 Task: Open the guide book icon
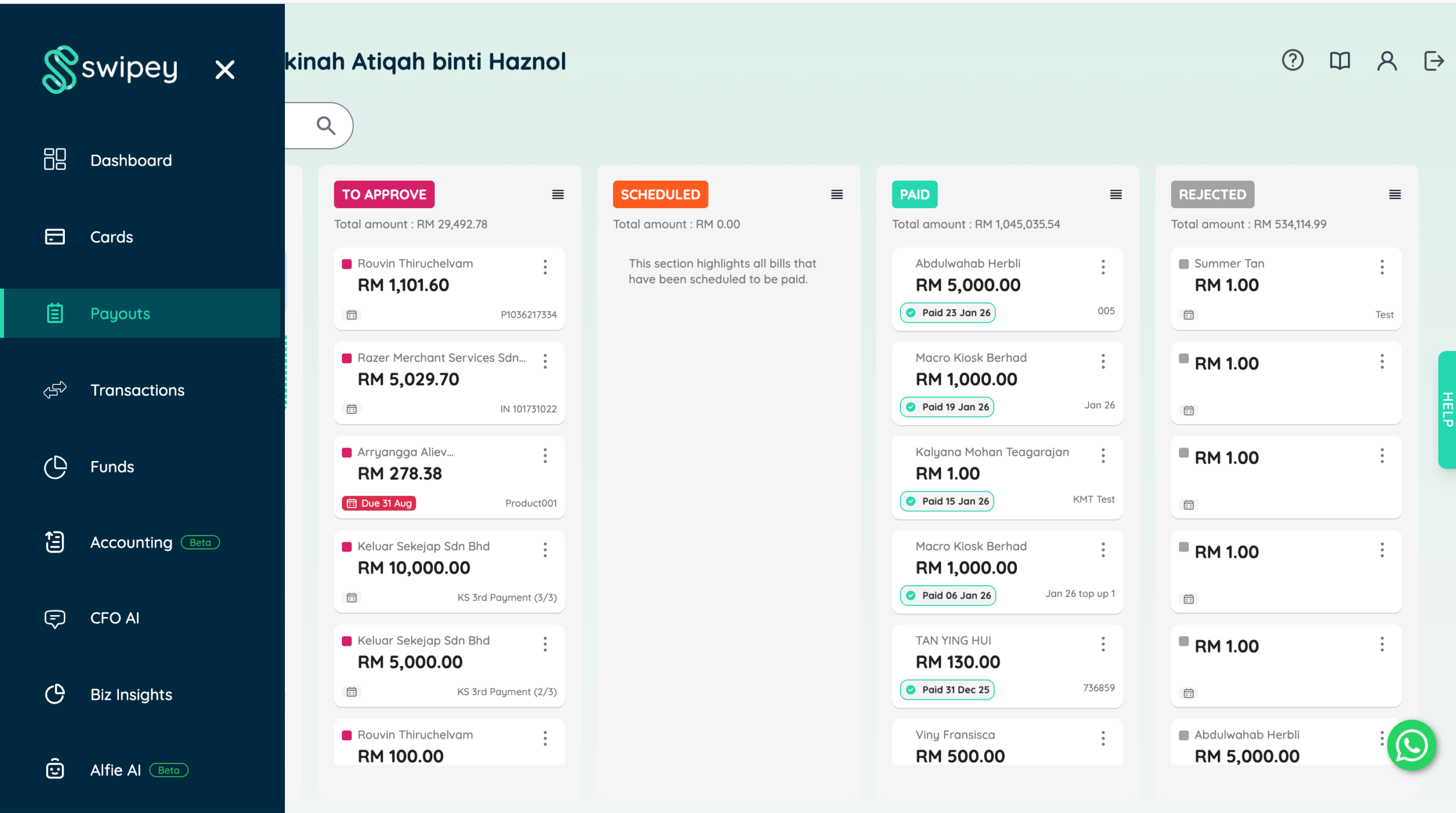(x=1340, y=60)
